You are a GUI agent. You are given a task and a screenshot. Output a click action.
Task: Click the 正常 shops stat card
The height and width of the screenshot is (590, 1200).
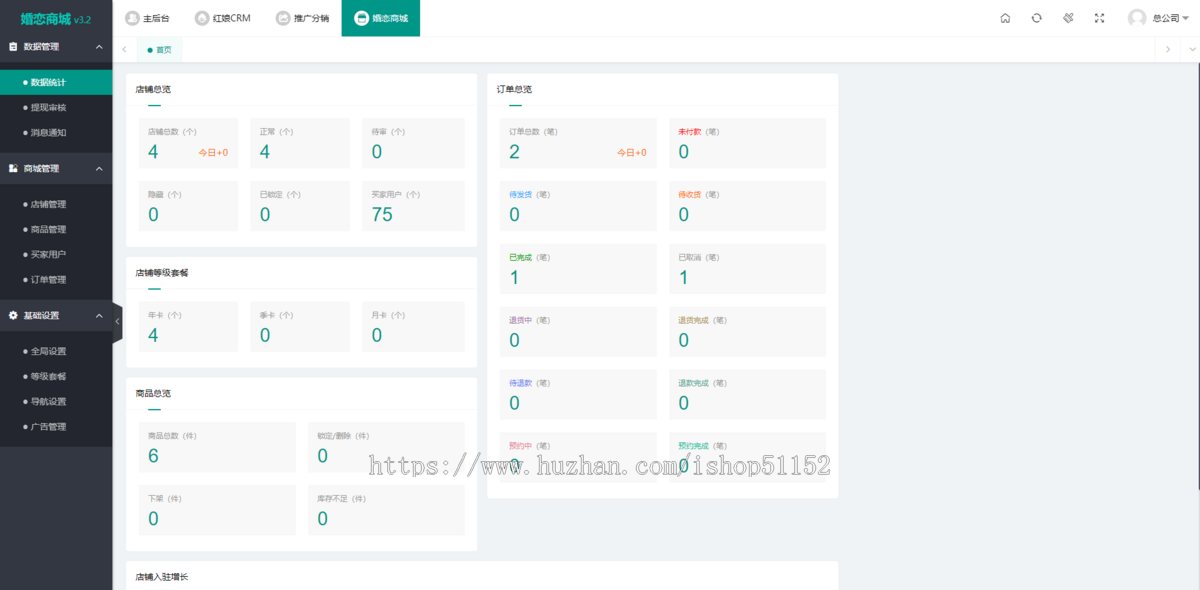tap(300, 143)
